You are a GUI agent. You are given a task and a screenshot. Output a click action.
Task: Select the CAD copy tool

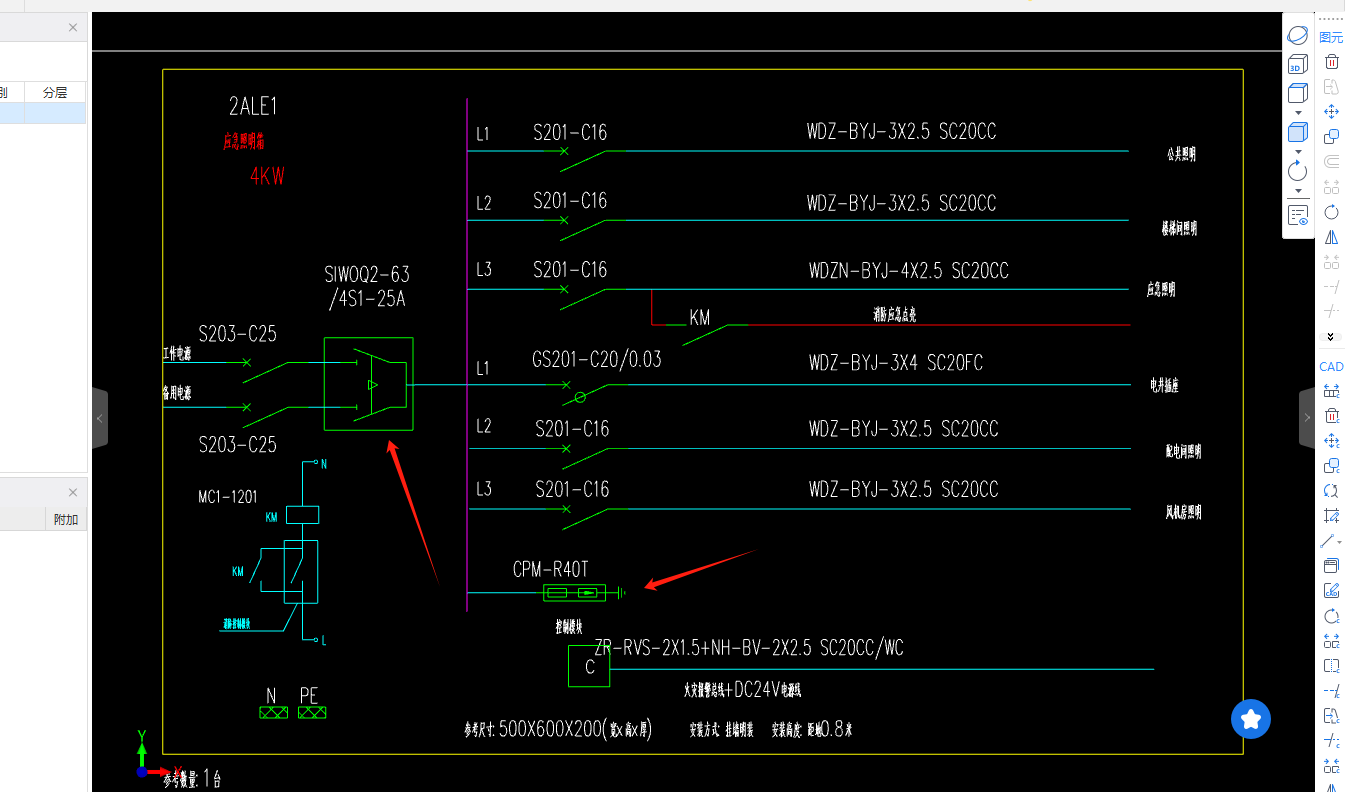point(1331,466)
